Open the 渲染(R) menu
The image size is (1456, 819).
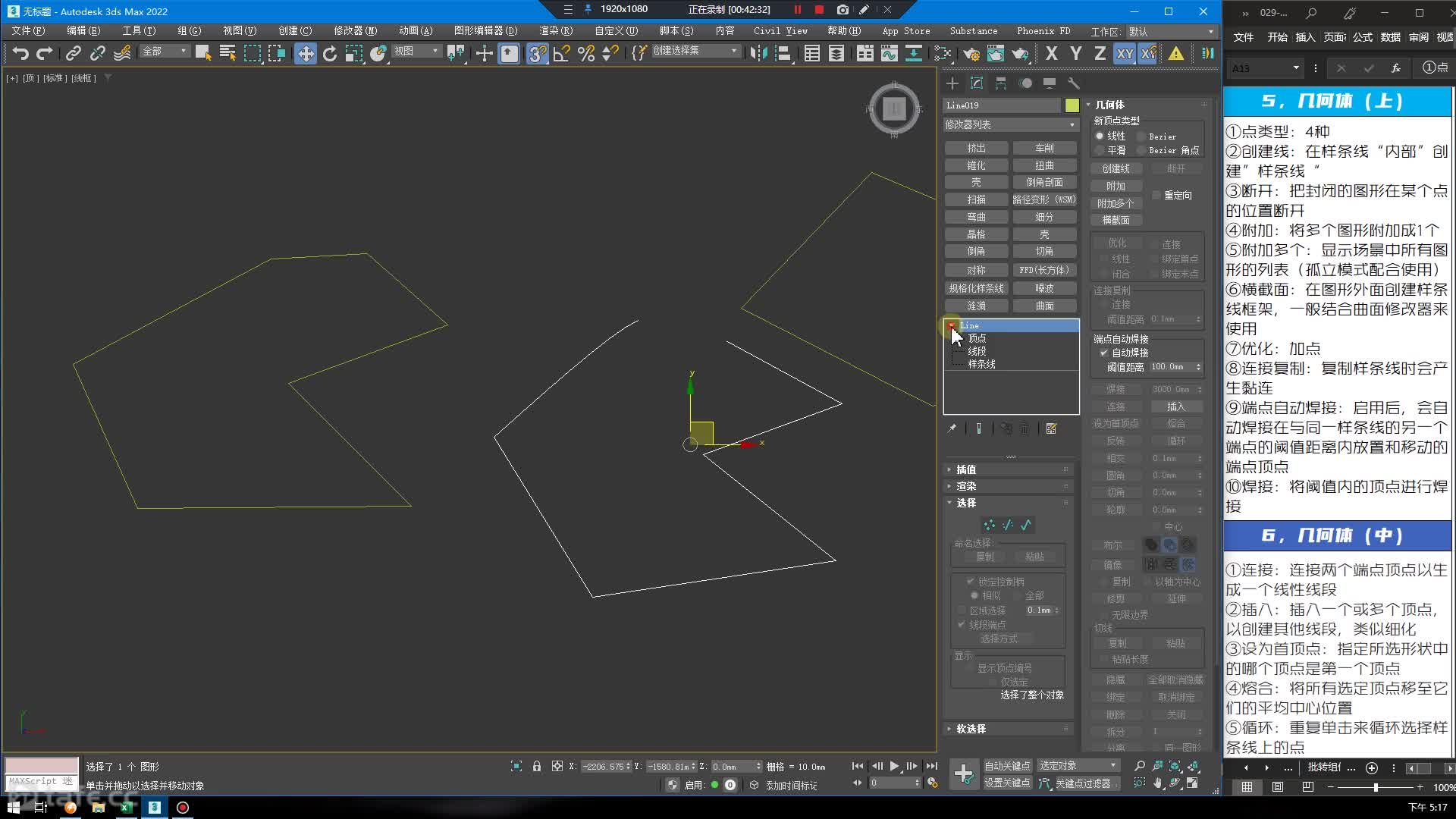pyautogui.click(x=556, y=31)
